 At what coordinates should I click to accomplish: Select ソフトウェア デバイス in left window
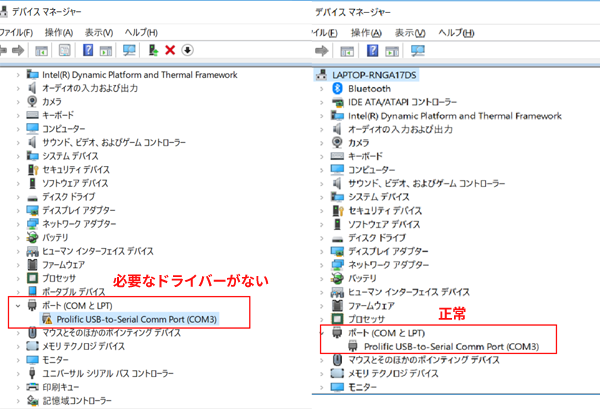pyautogui.click(x=75, y=183)
